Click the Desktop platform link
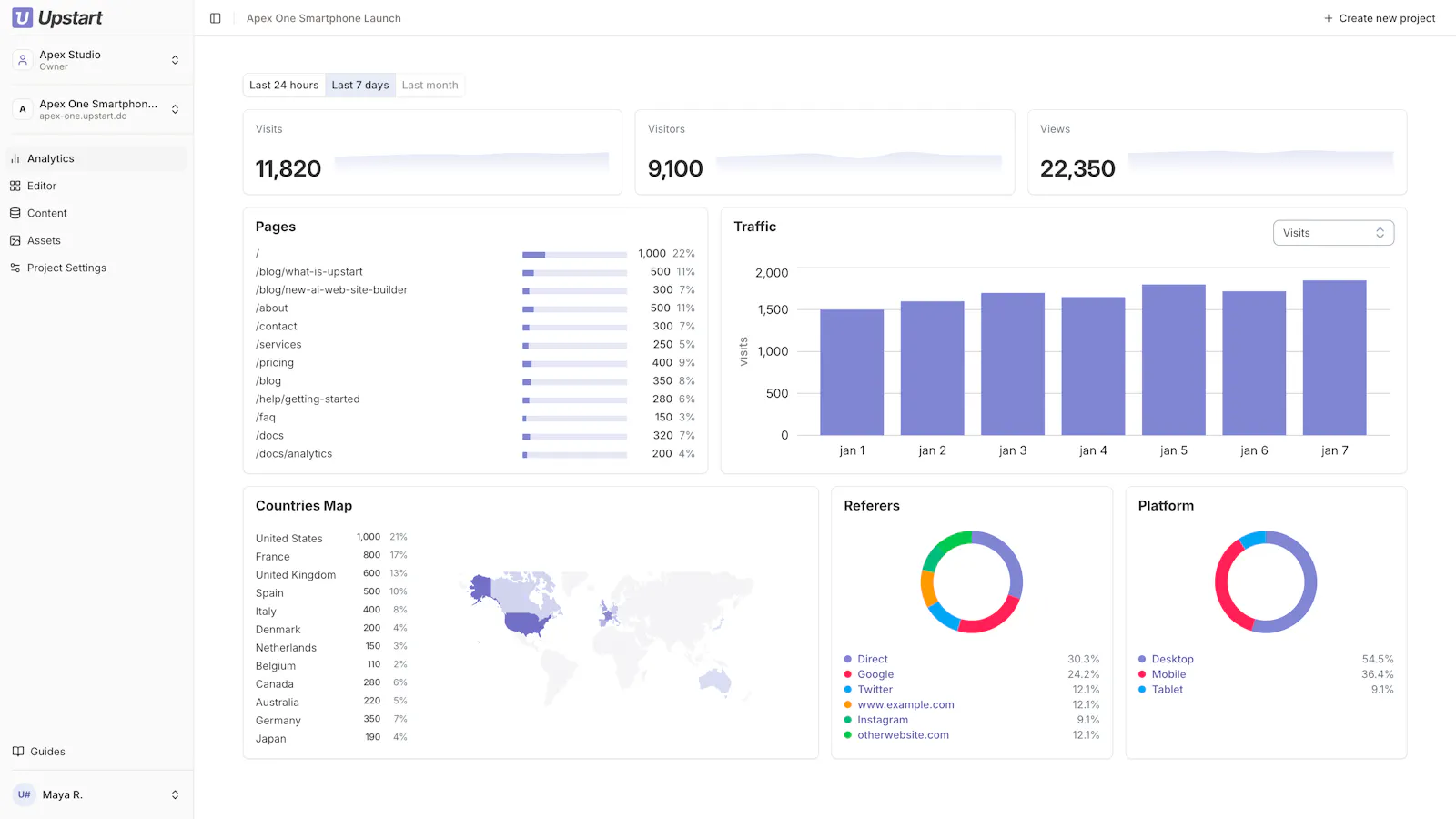The width and height of the screenshot is (1456, 819). [x=1173, y=659]
